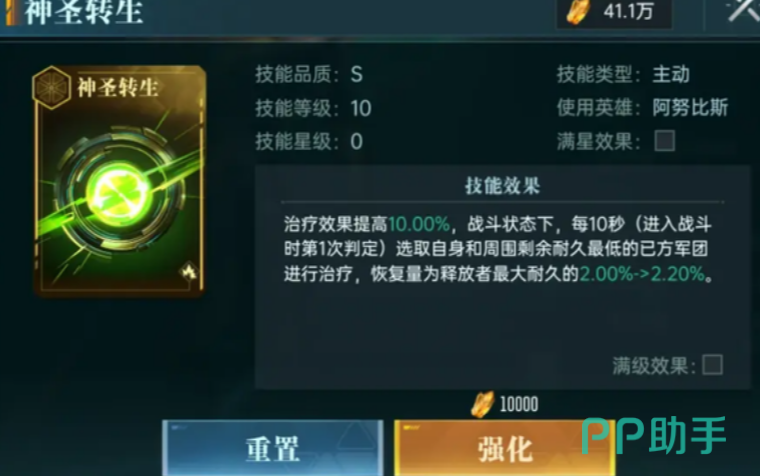Click the crystal cost icon above 强化
The image size is (760, 476).
483,404
